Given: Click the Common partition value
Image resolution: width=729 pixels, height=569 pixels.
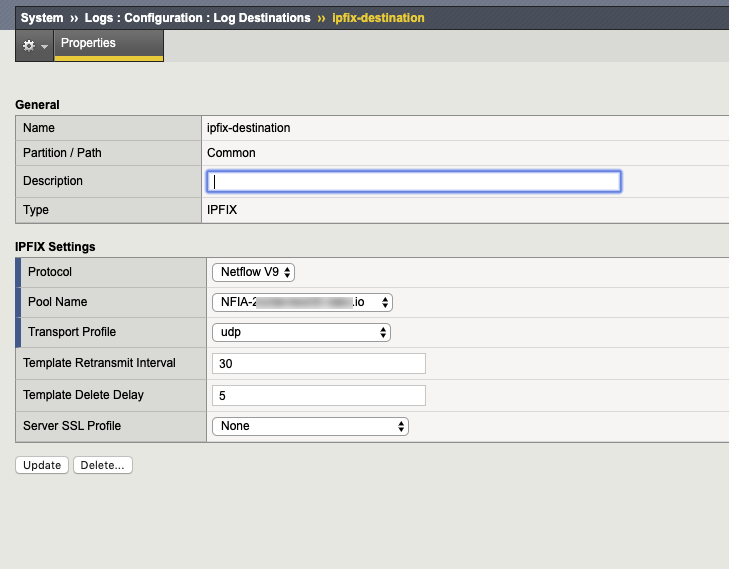Looking at the screenshot, I should 231,153.
